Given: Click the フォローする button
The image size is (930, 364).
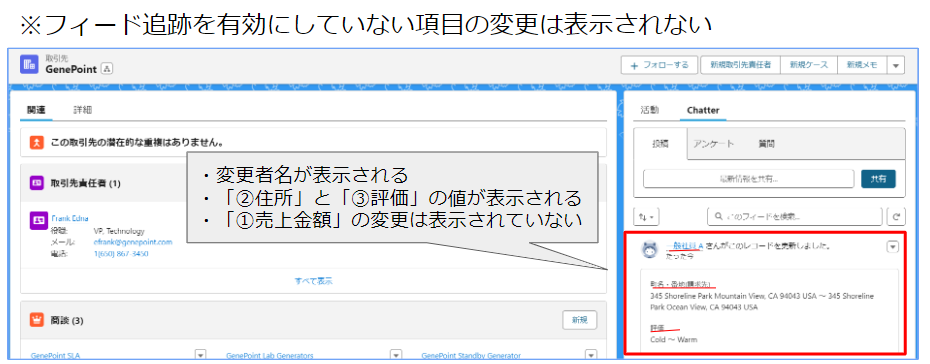Looking at the screenshot, I should point(660,65).
